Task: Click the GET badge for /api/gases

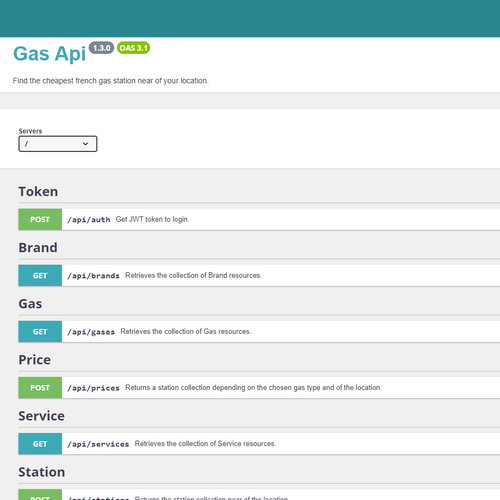Action: tap(40, 331)
